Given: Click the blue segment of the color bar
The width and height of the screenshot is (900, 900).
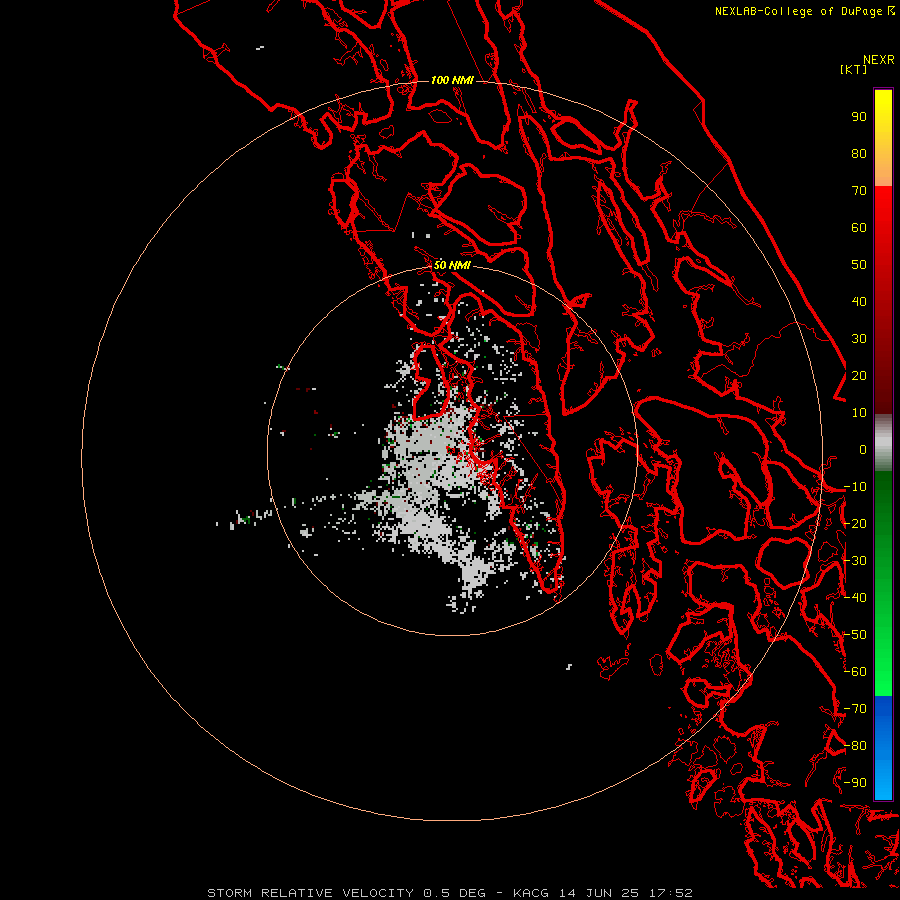Looking at the screenshot, I should [883, 747].
